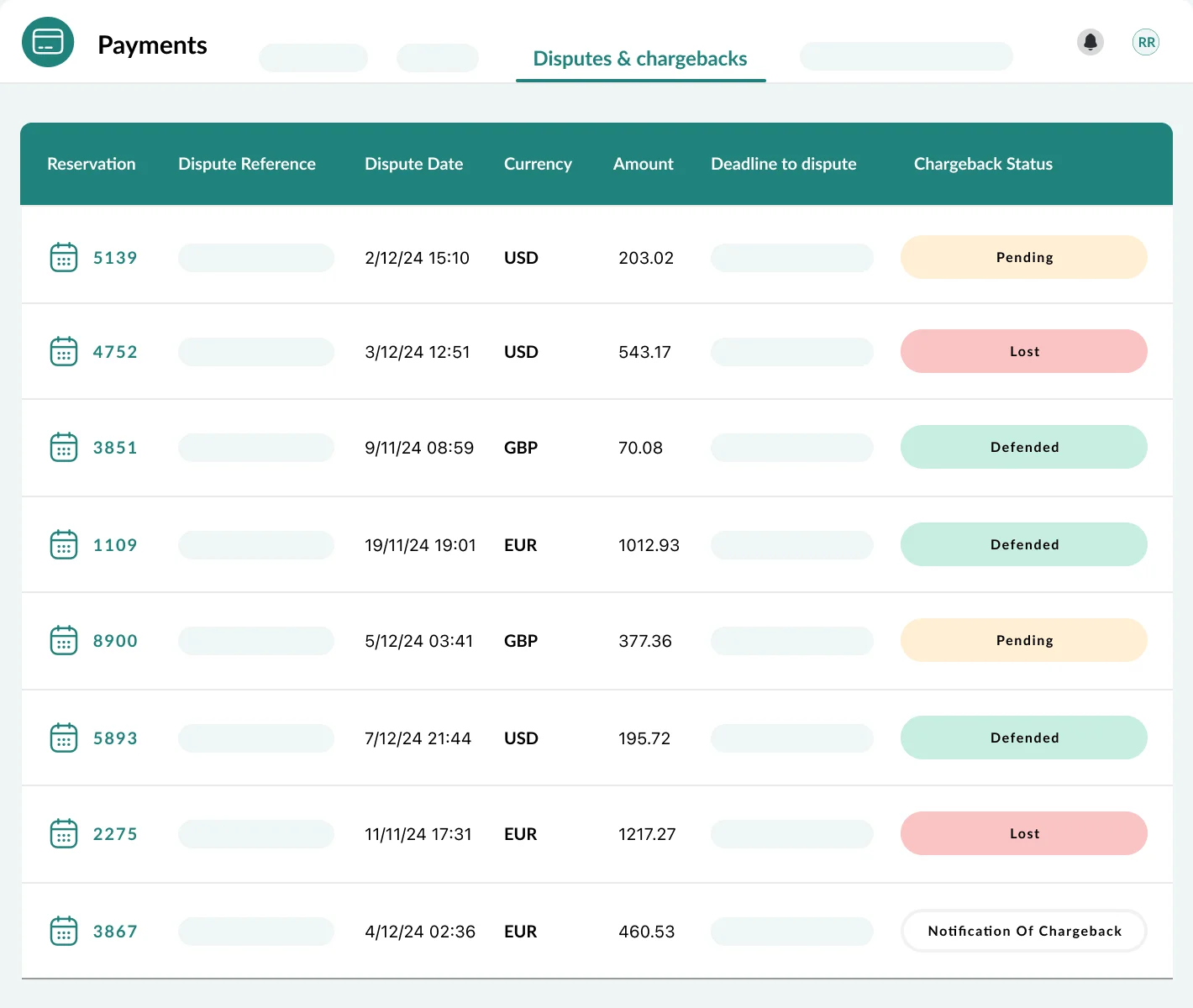The width and height of the screenshot is (1193, 1008).
Task: Click calendar icon for reservation 5139
Action: click(x=64, y=258)
